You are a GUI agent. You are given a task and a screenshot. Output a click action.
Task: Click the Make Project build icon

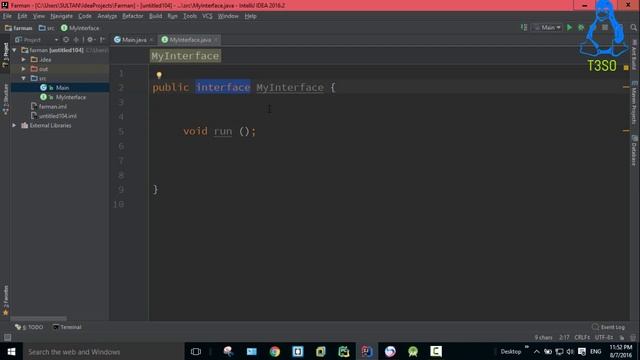[x=524, y=27]
